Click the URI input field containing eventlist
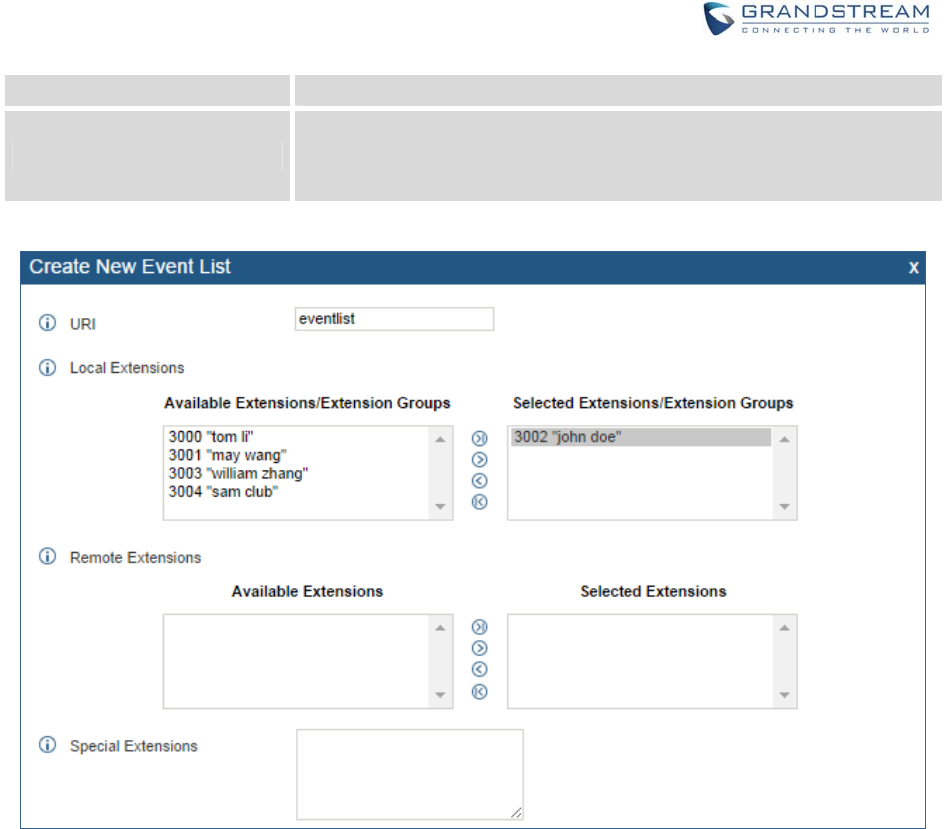The height and width of the screenshot is (829, 947). 394,319
